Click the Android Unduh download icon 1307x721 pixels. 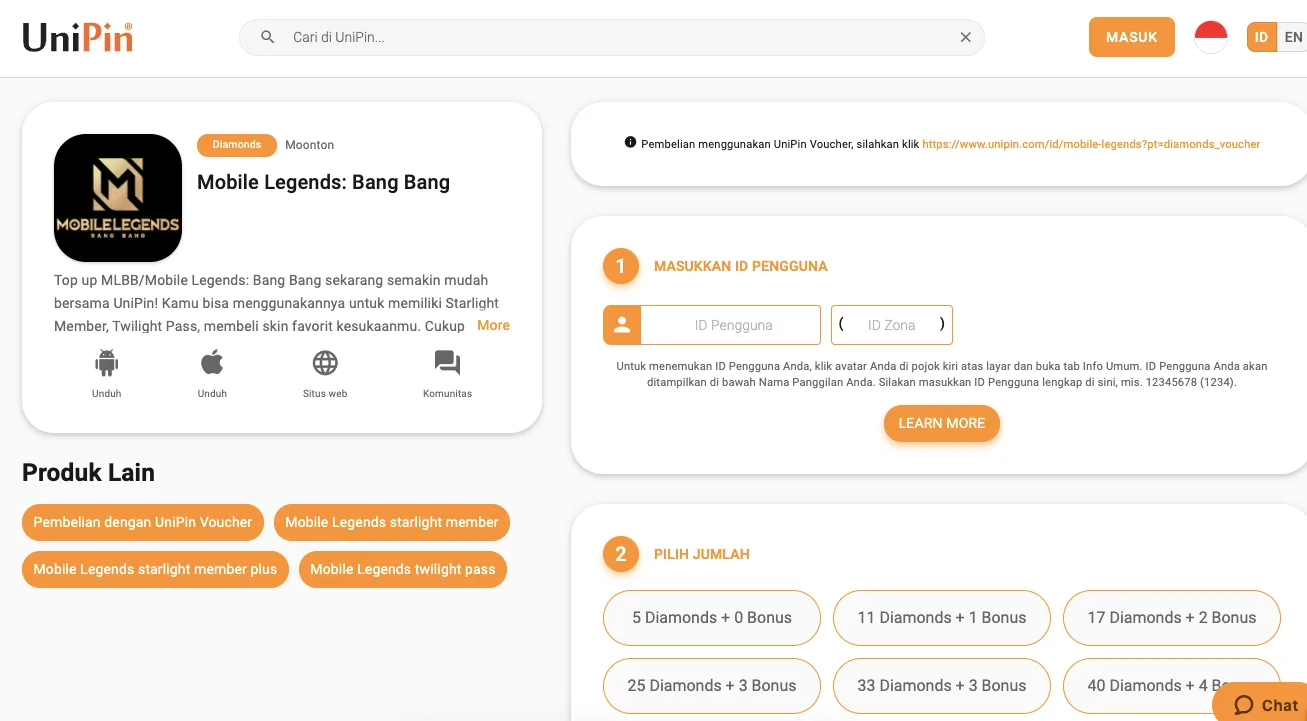[x=106, y=362]
